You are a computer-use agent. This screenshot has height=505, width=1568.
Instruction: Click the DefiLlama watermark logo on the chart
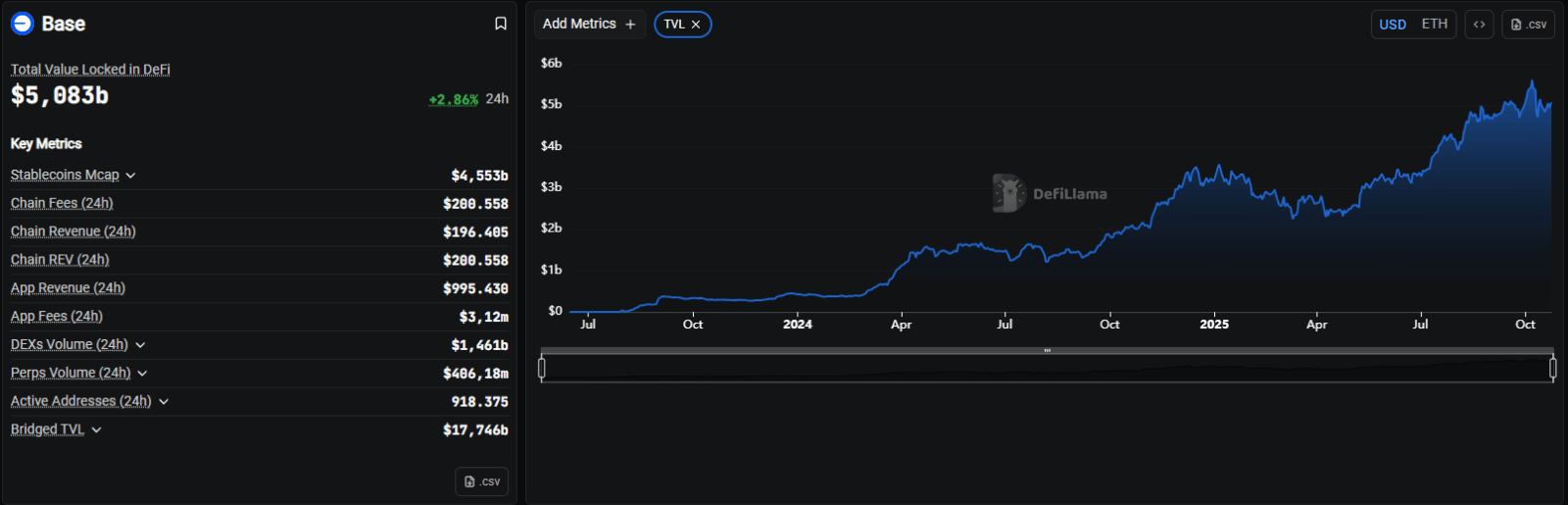pyautogui.click(x=1008, y=193)
